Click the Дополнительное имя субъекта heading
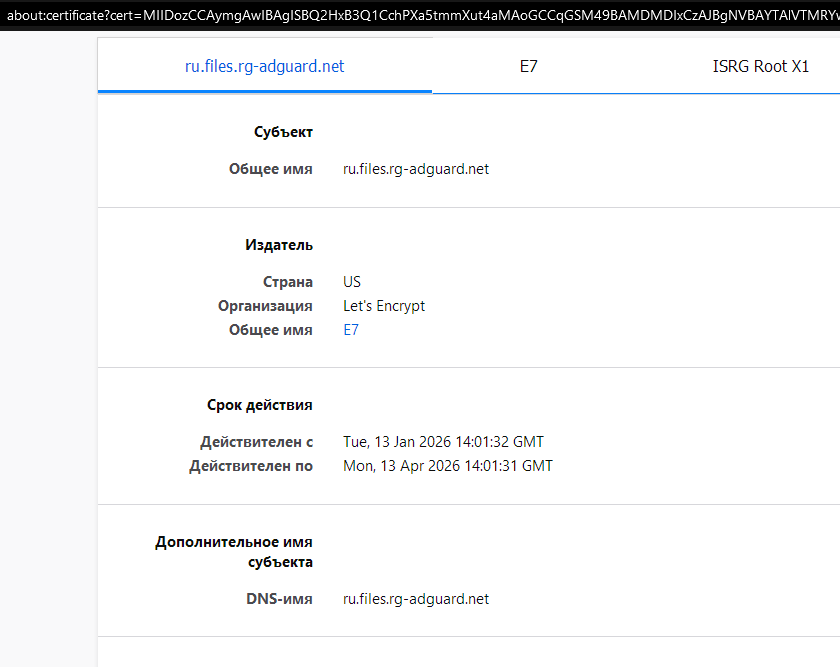 click(234, 552)
